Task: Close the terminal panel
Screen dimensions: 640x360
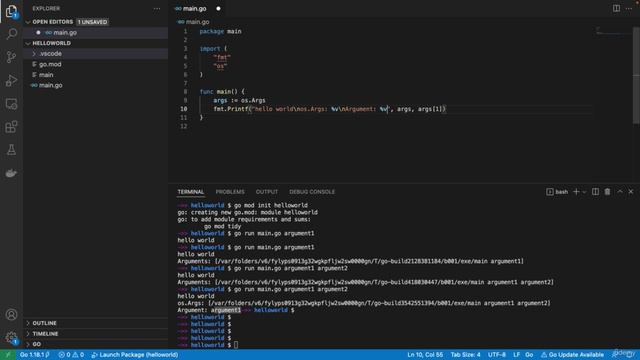Action: pyautogui.click(x=631, y=191)
